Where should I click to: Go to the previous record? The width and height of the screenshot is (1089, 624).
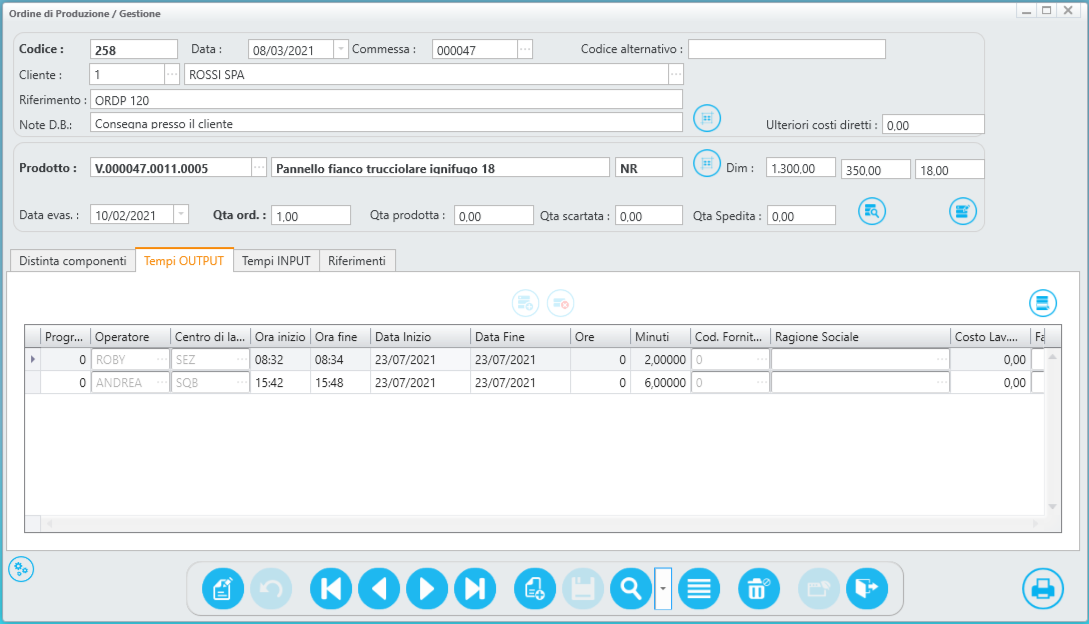tap(379, 589)
